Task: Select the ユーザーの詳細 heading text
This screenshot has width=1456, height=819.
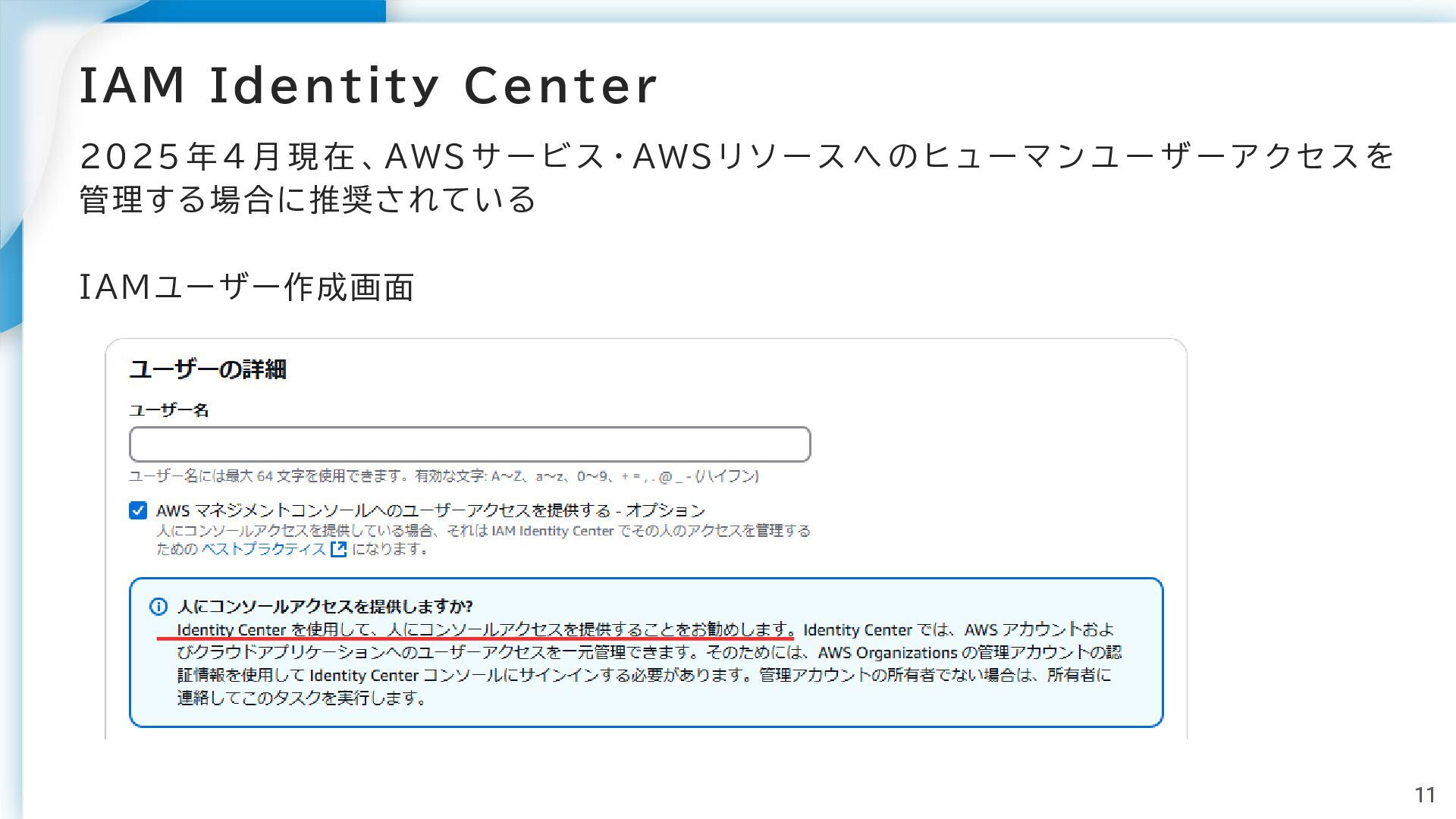Action: (208, 369)
